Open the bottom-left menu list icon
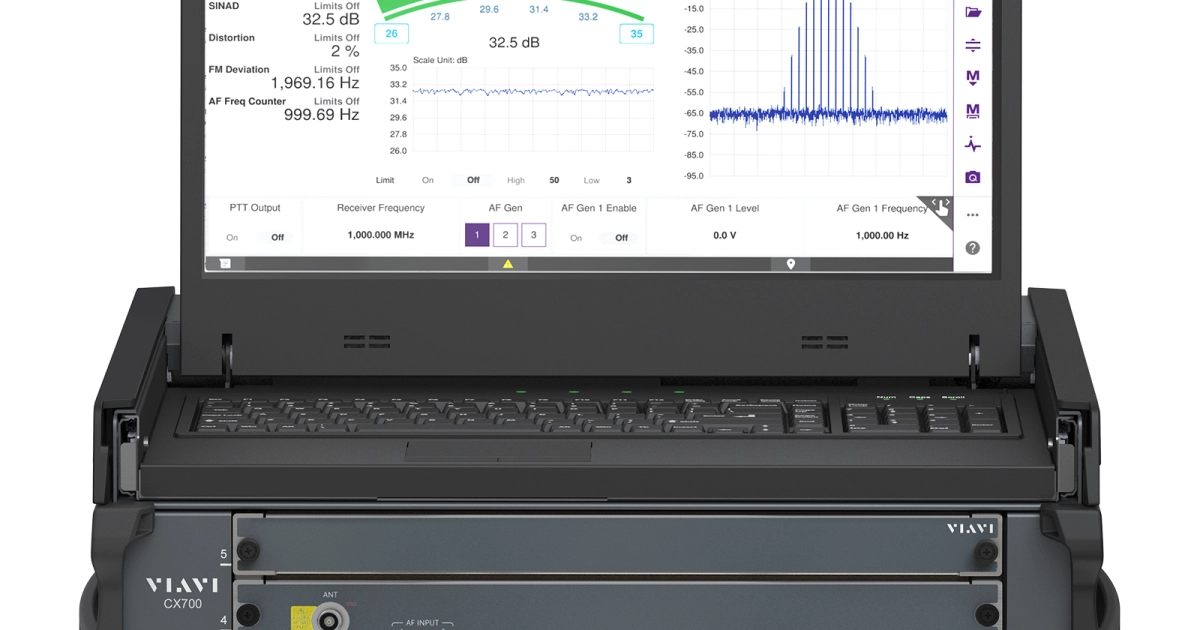Image resolution: width=1200 pixels, height=630 pixels. tap(224, 261)
